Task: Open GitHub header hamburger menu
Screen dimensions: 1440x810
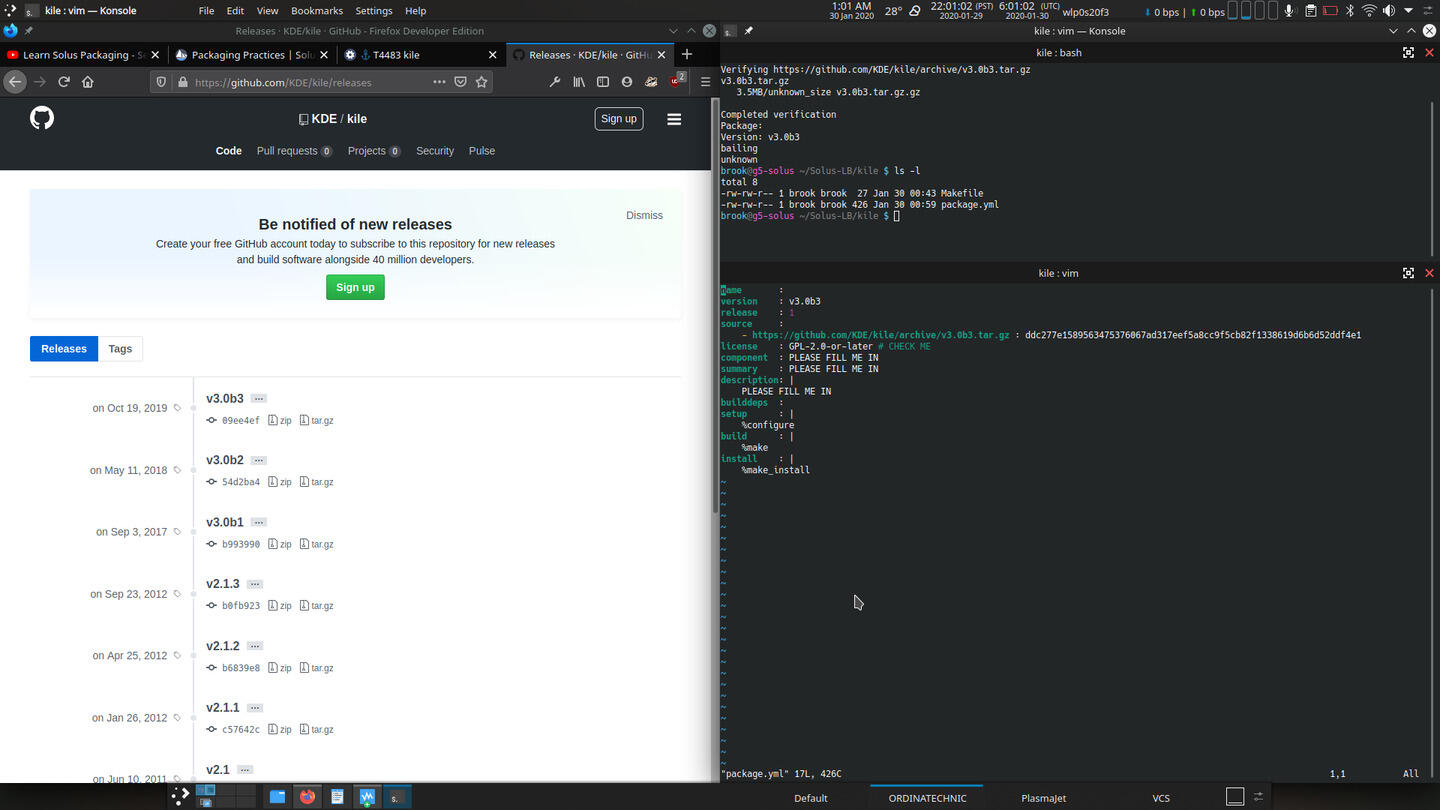Action: (674, 119)
